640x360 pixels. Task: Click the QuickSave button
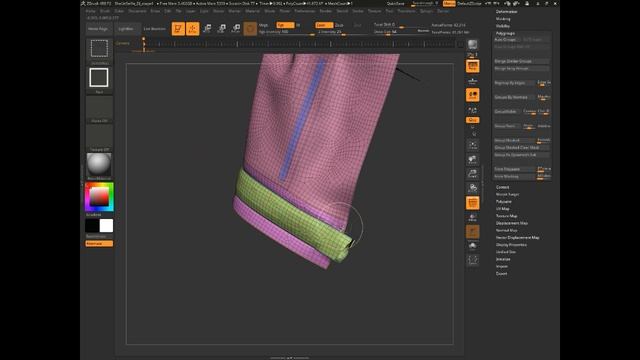point(395,4)
